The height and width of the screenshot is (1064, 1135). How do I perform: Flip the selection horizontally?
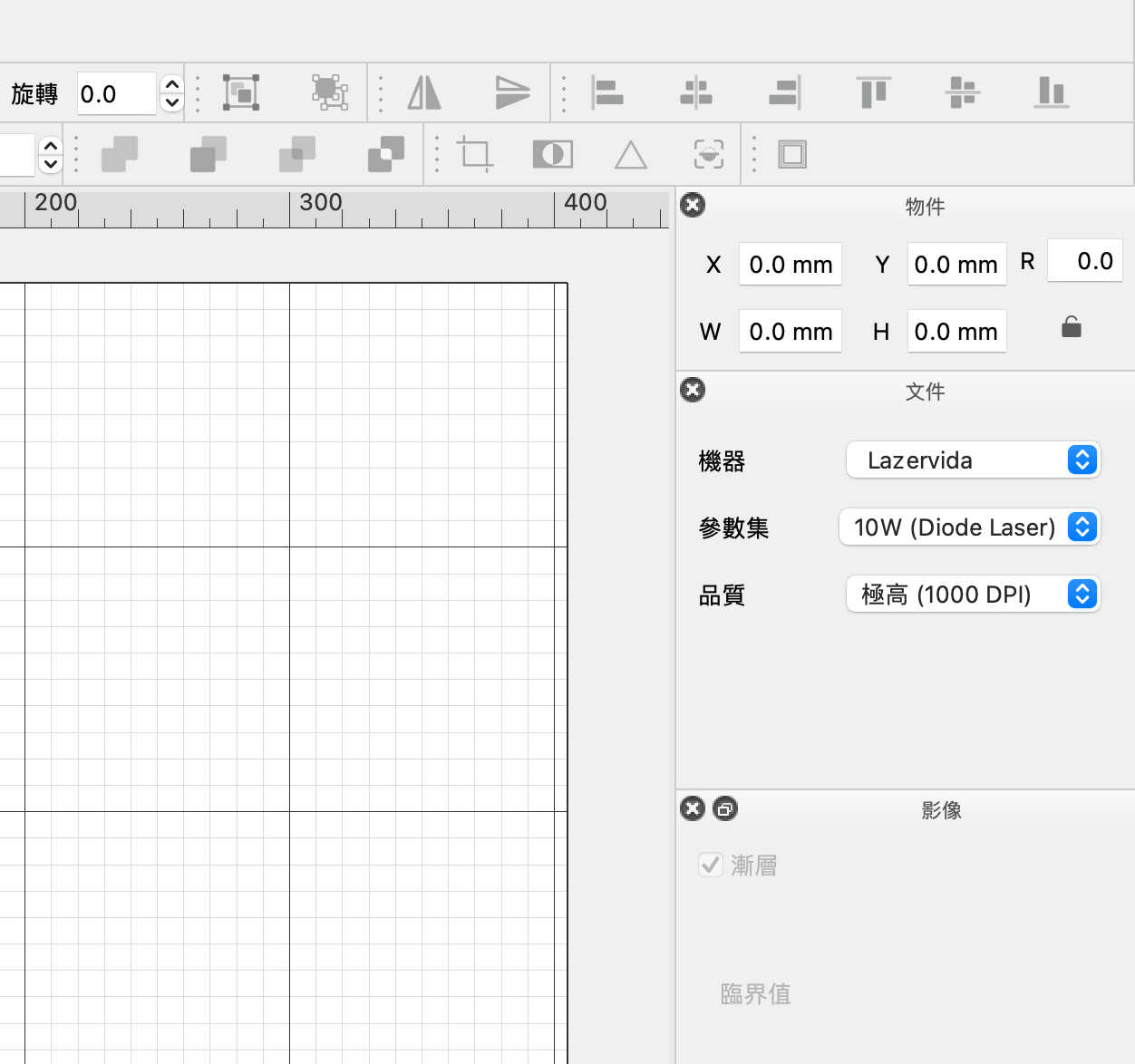click(424, 92)
